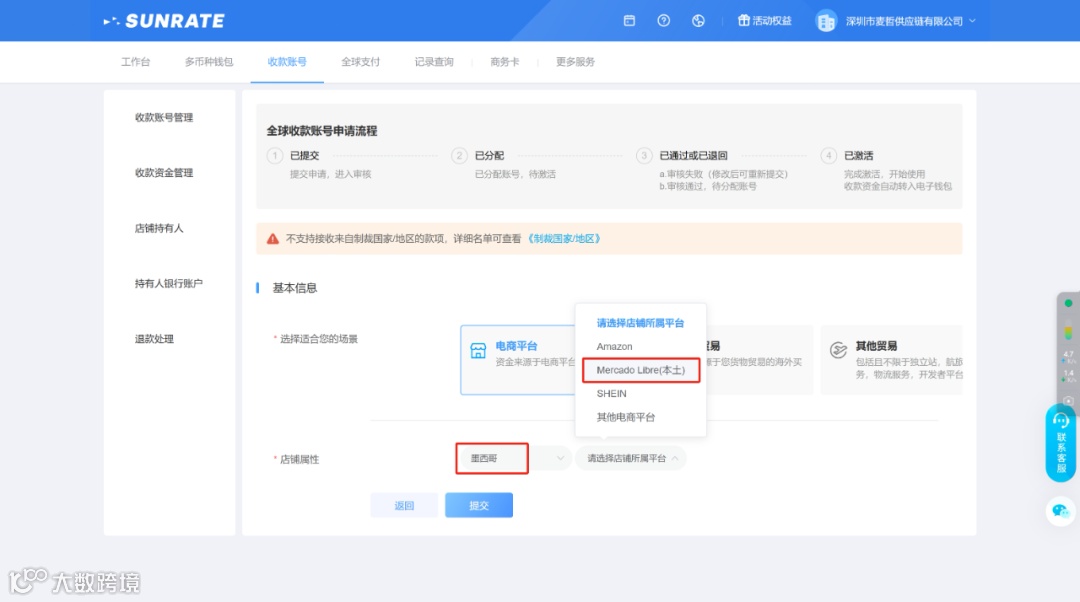
Task: Open 记录查询 tab
Action: tap(434, 62)
